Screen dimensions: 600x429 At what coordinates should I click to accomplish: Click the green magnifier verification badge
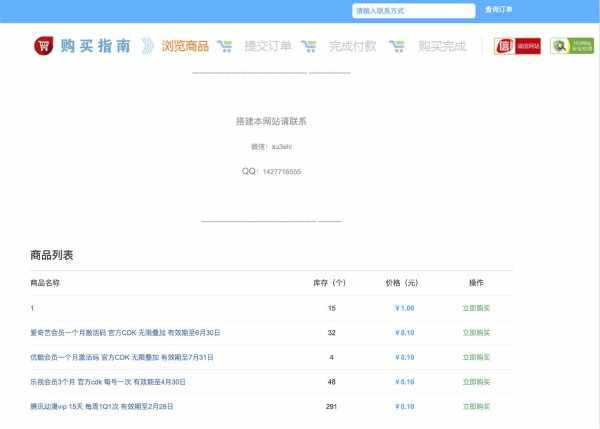point(572,46)
